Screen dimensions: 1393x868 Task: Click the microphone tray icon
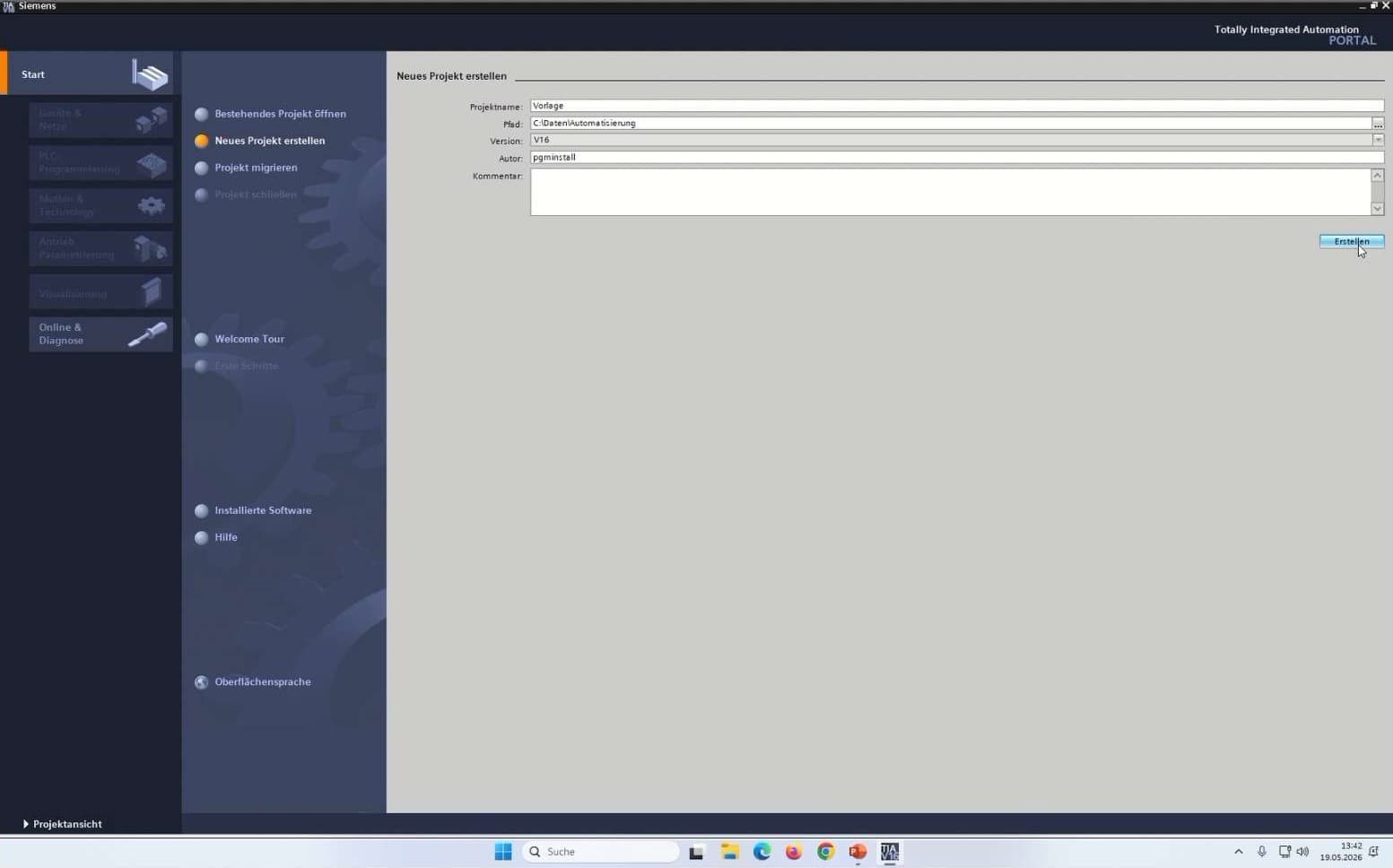click(x=1262, y=852)
